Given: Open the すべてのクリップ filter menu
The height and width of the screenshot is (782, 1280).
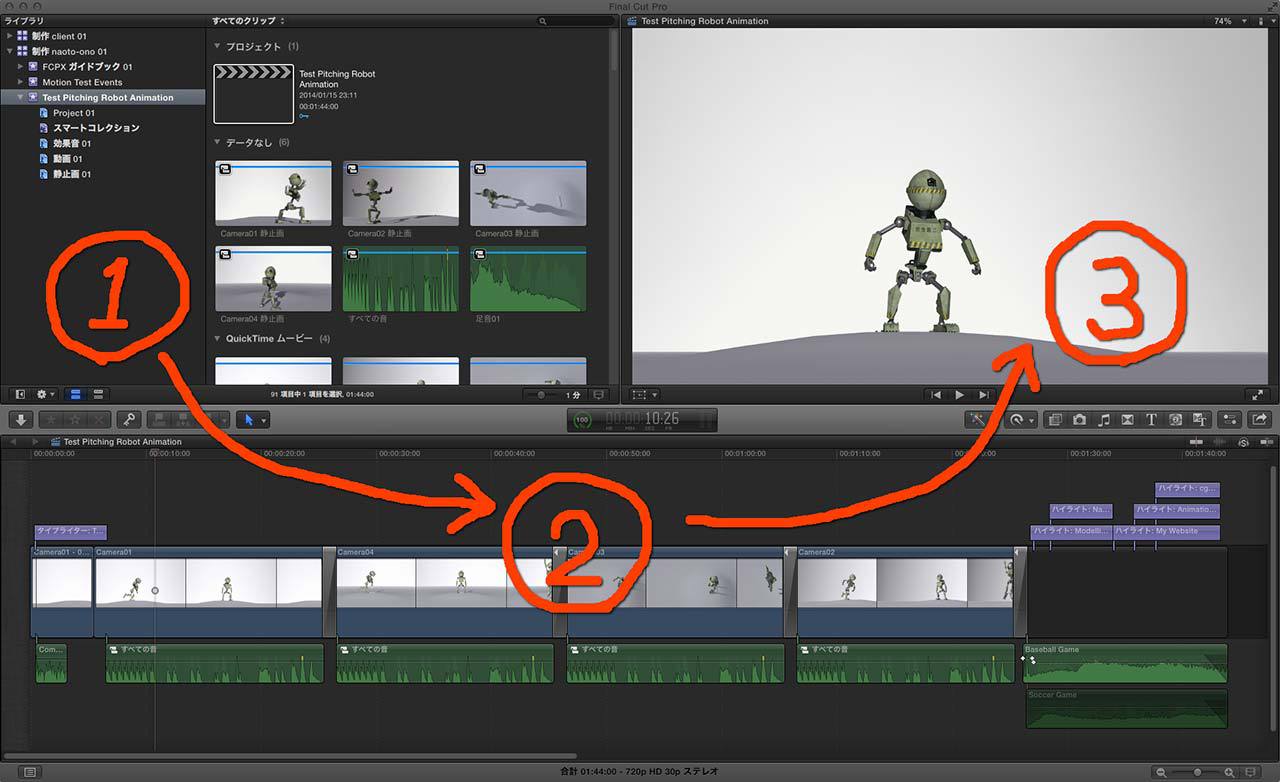Looking at the screenshot, I should pyautogui.click(x=248, y=21).
